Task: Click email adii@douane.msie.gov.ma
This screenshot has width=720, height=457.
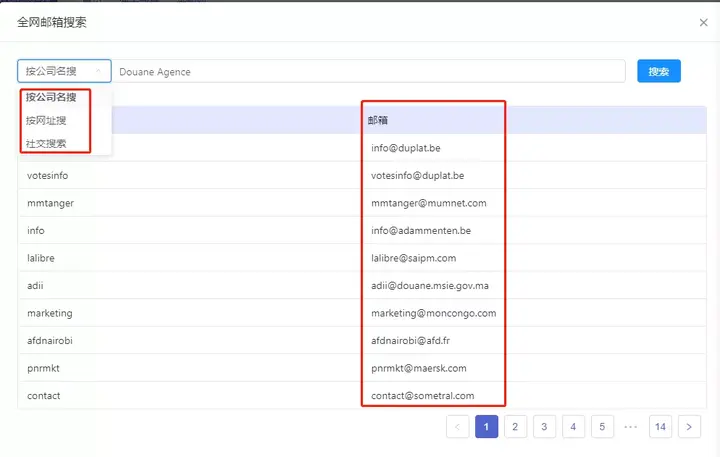Action: click(x=430, y=286)
